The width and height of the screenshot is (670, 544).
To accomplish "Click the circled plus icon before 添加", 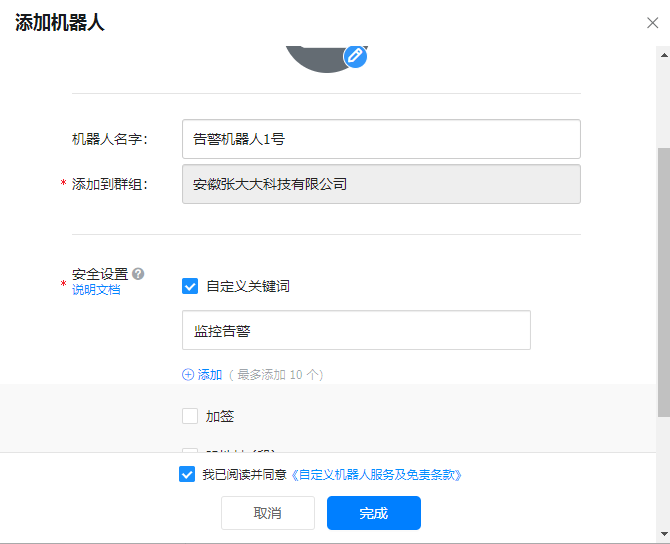I will (x=188, y=375).
